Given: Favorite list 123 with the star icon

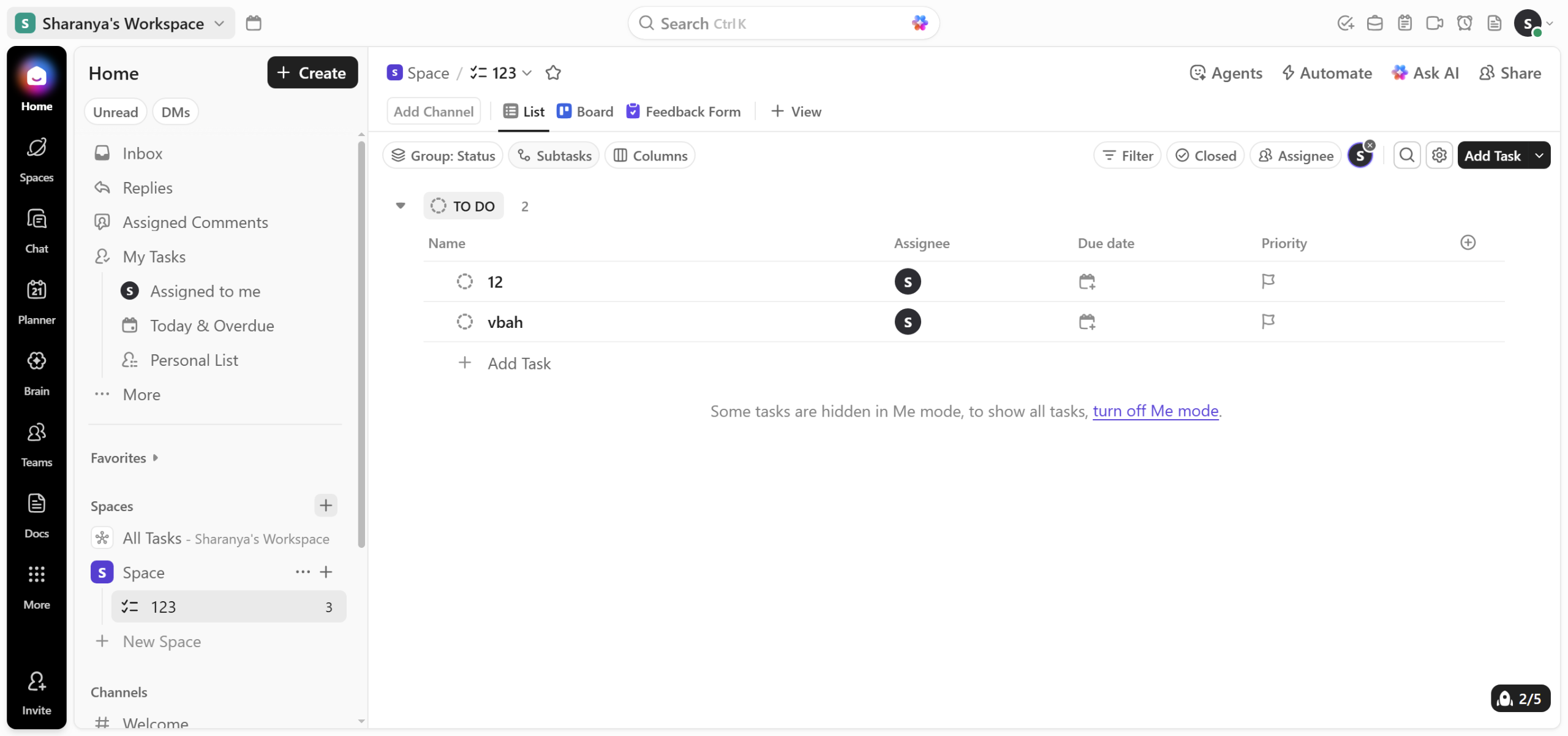Looking at the screenshot, I should point(553,73).
